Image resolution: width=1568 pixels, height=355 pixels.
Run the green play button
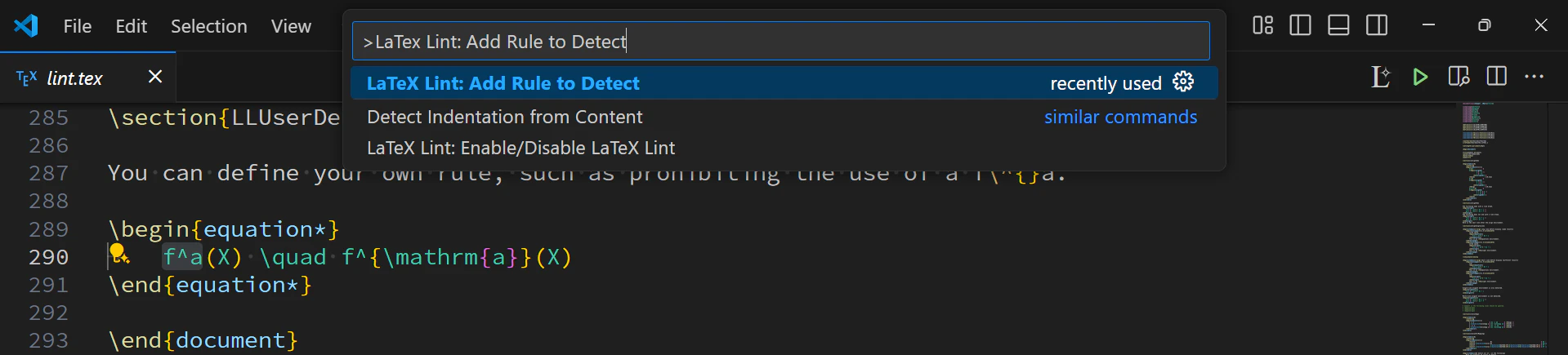1420,77
